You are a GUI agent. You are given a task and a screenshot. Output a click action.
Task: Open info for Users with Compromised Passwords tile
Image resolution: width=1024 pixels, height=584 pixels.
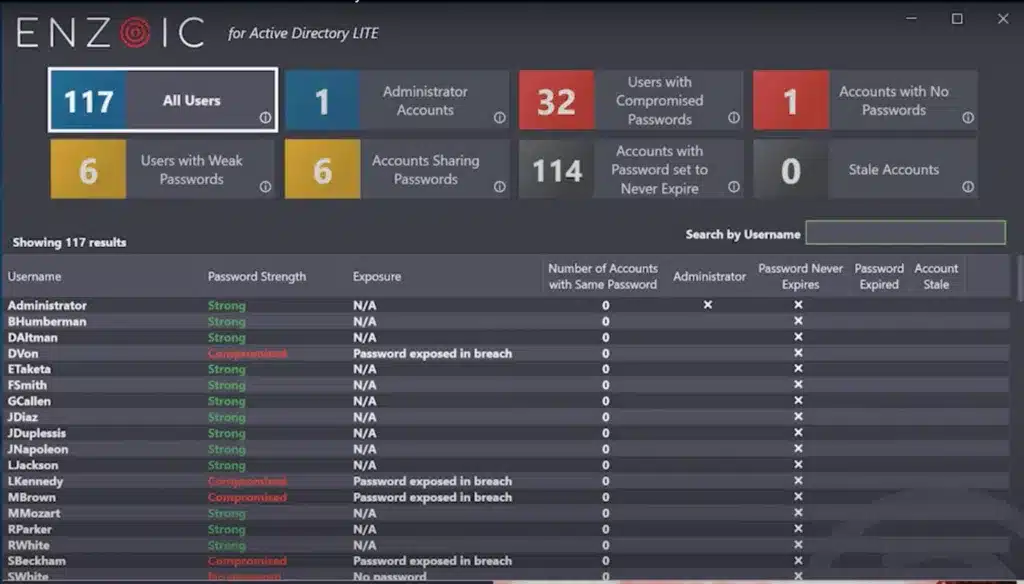click(x=733, y=119)
